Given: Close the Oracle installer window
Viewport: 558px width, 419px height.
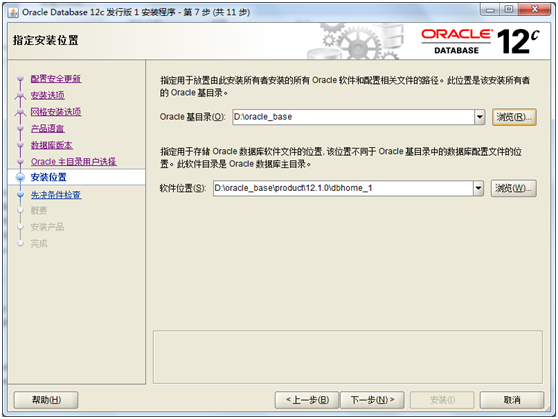Looking at the screenshot, I should coord(535,10).
